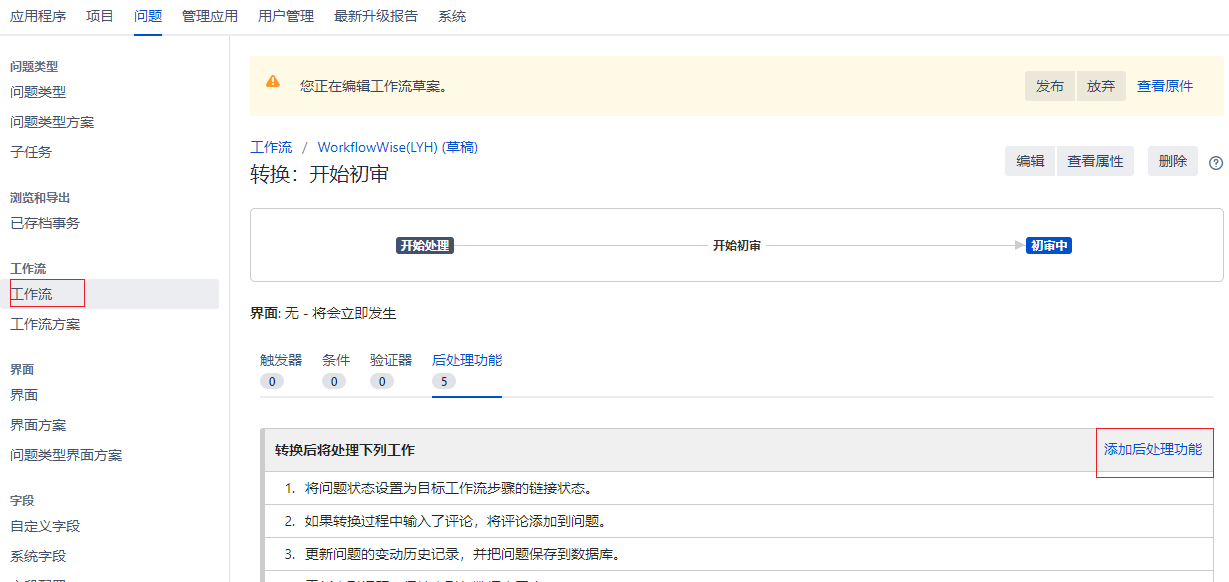Open the 系统 top menu
This screenshot has width=1229, height=582.
(452, 16)
